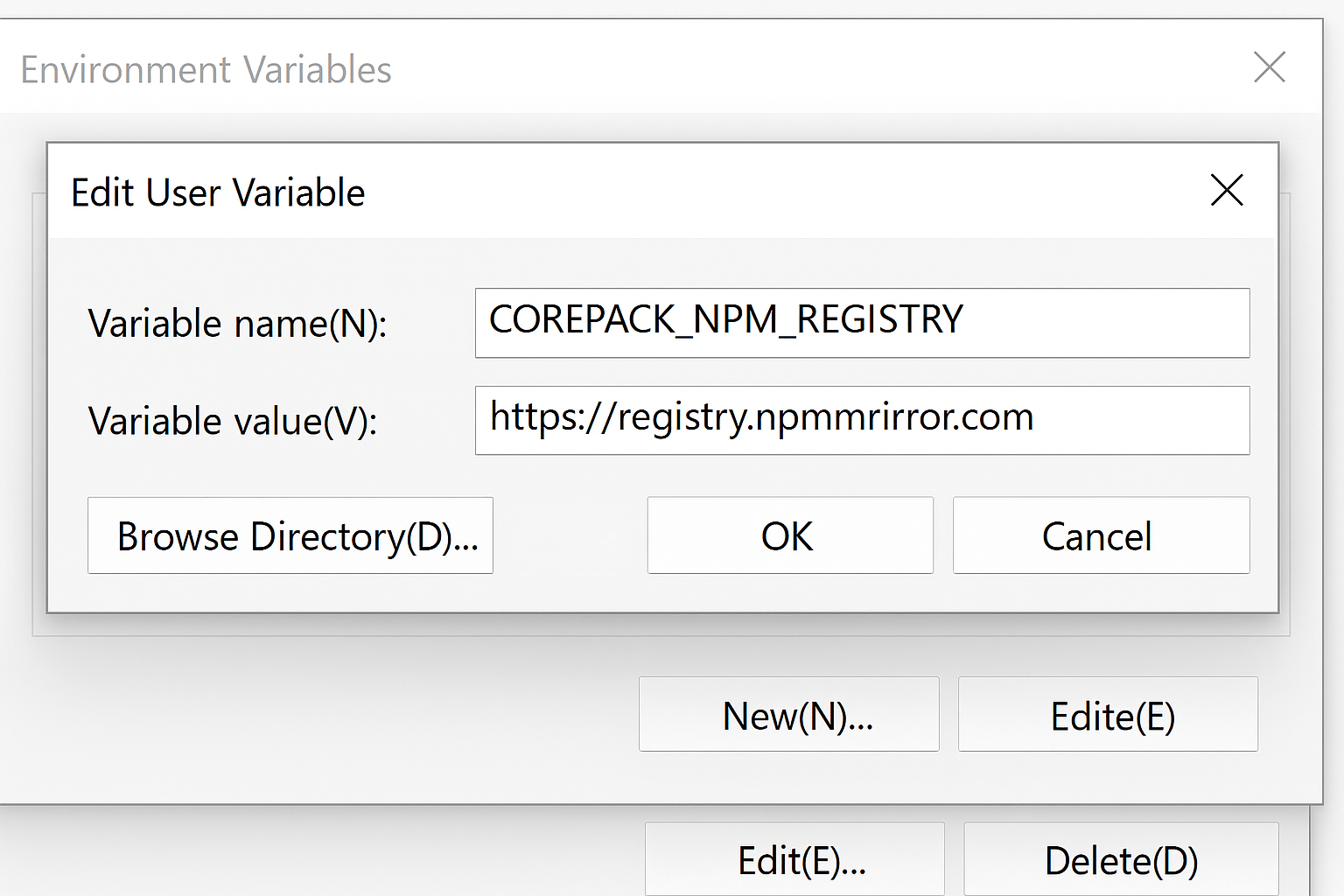Focus the Variable value input field
The image size is (1344, 896).
pos(862,421)
